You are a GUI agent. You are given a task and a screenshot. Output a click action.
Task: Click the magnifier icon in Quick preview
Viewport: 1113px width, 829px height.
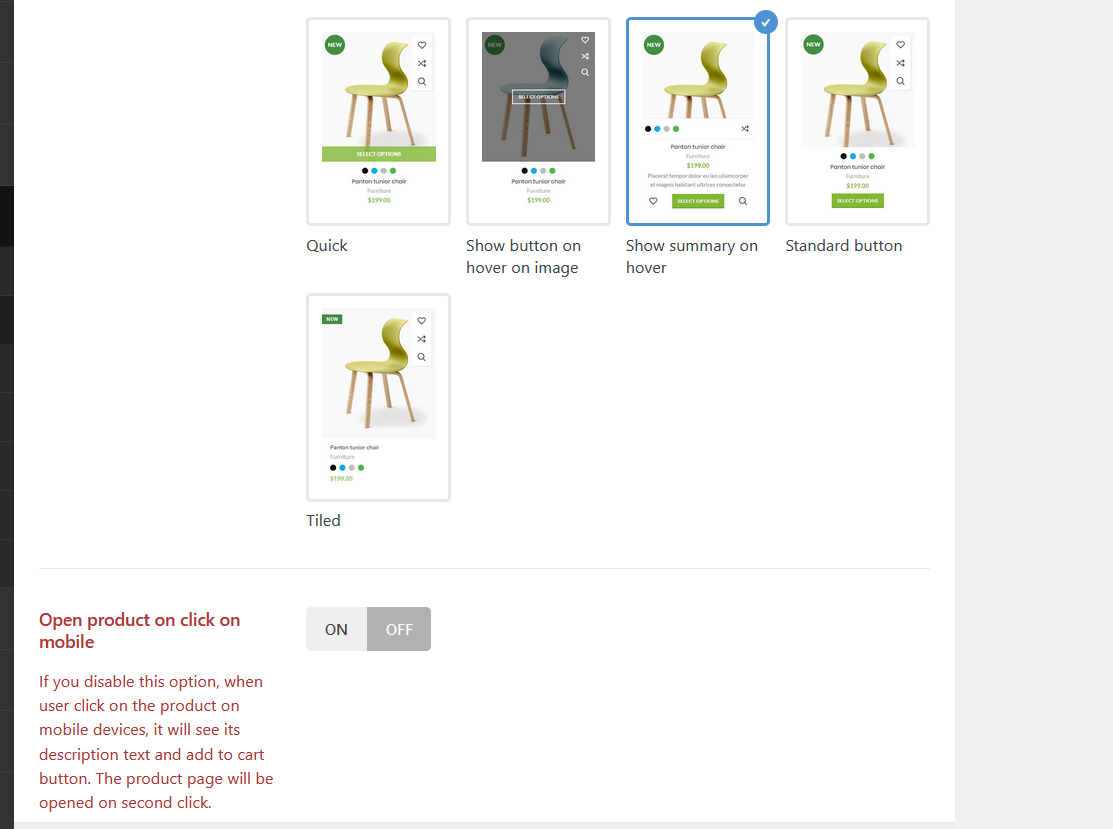coord(422,82)
